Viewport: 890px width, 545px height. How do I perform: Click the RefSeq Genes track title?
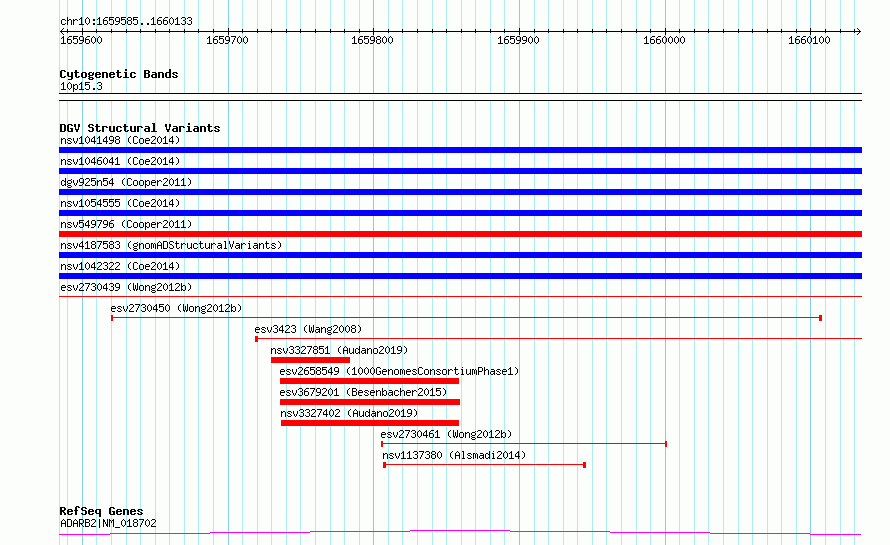click(x=101, y=511)
